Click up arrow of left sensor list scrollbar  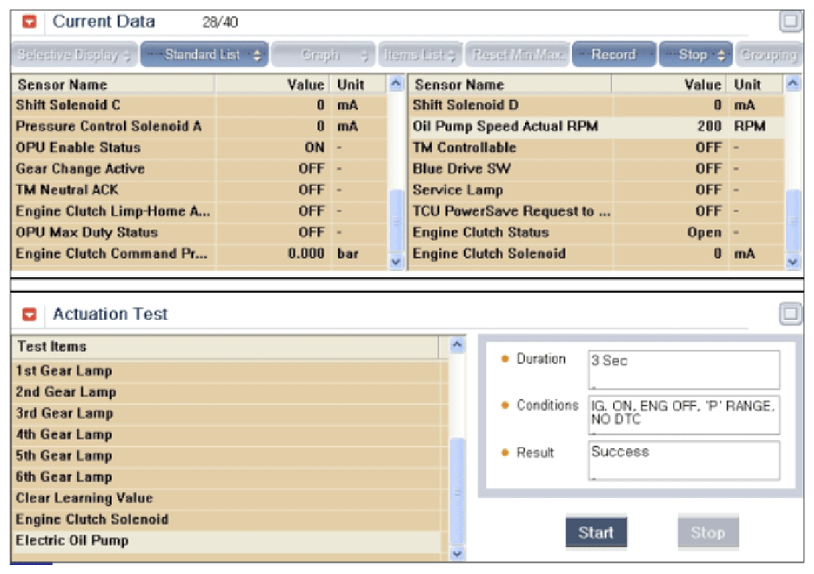click(x=396, y=84)
